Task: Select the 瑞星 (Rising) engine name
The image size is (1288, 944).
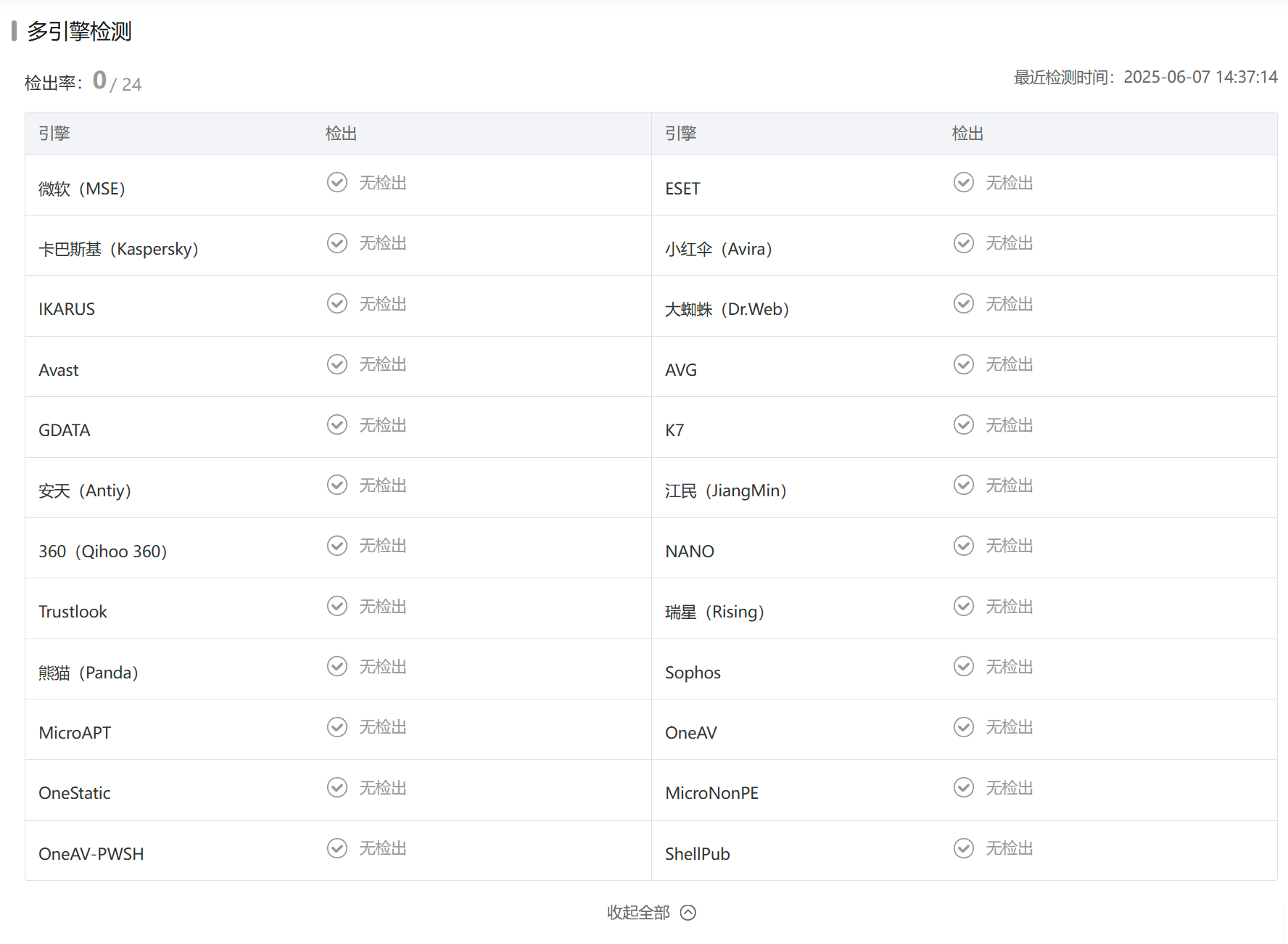Action: 715,612
